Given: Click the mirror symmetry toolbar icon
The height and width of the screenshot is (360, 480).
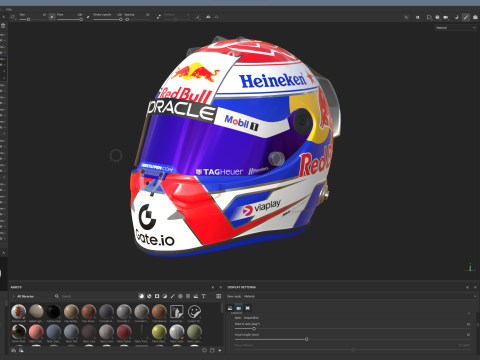Looking at the screenshot, I should click(x=208, y=17).
